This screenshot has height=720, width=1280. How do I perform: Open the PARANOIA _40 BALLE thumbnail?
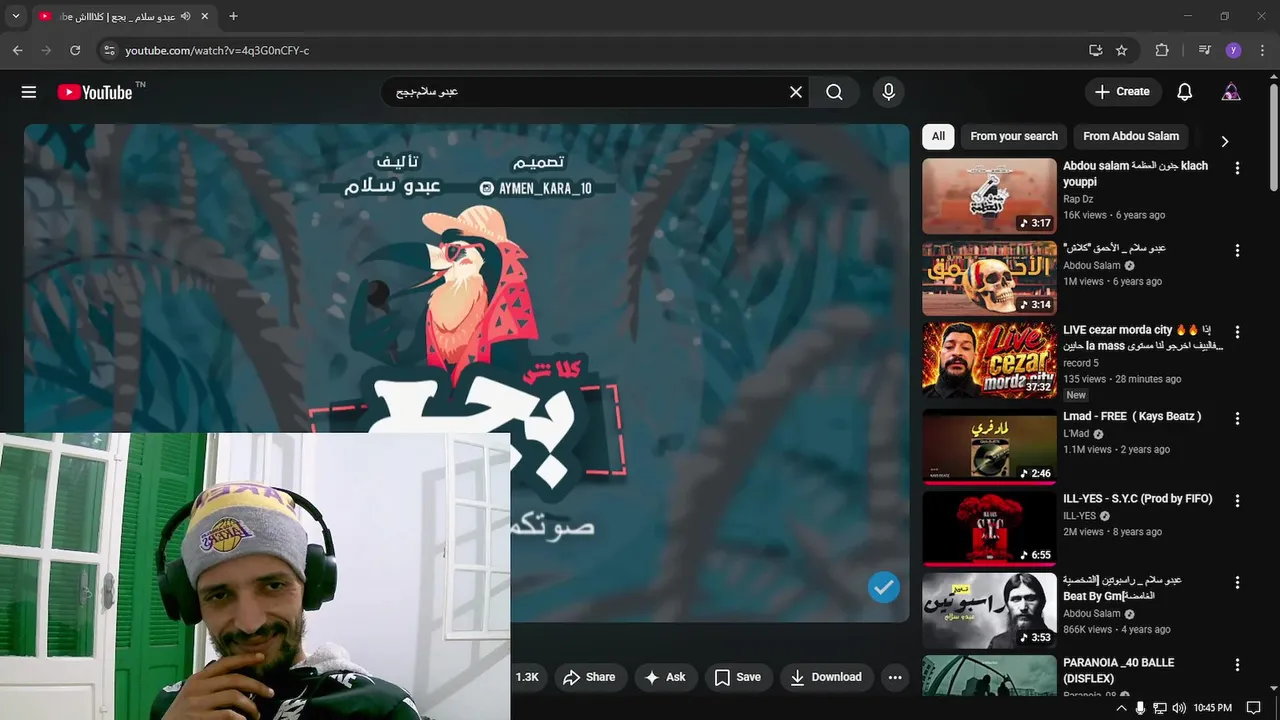989,675
